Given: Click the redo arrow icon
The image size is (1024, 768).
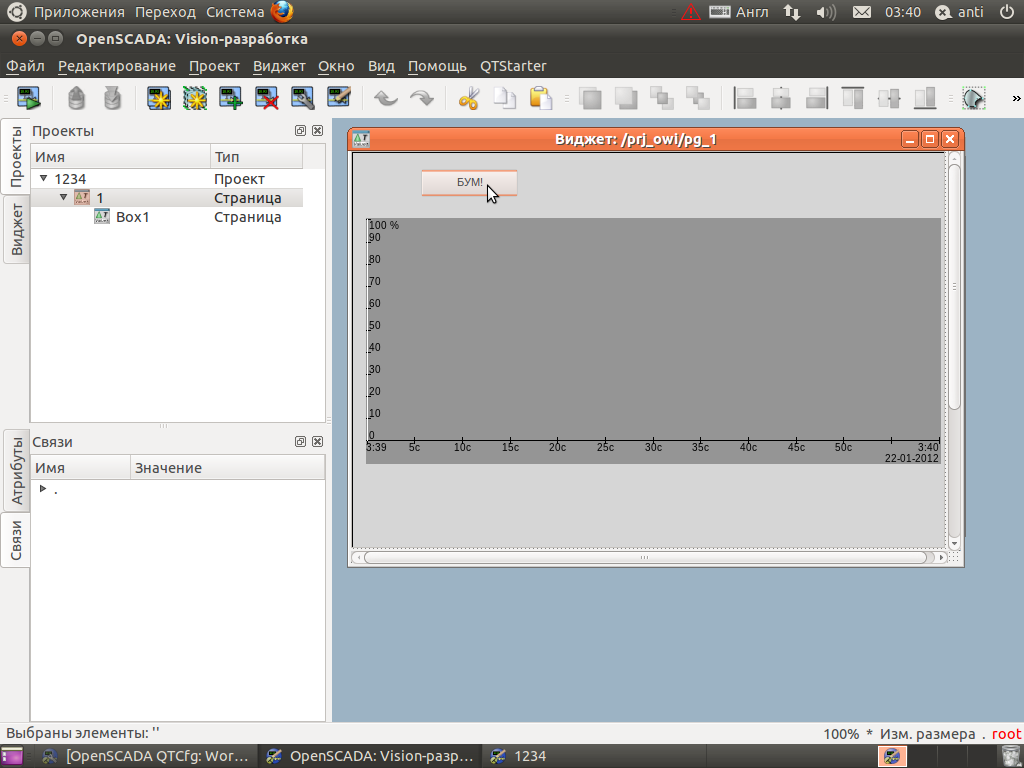Looking at the screenshot, I should (x=422, y=98).
